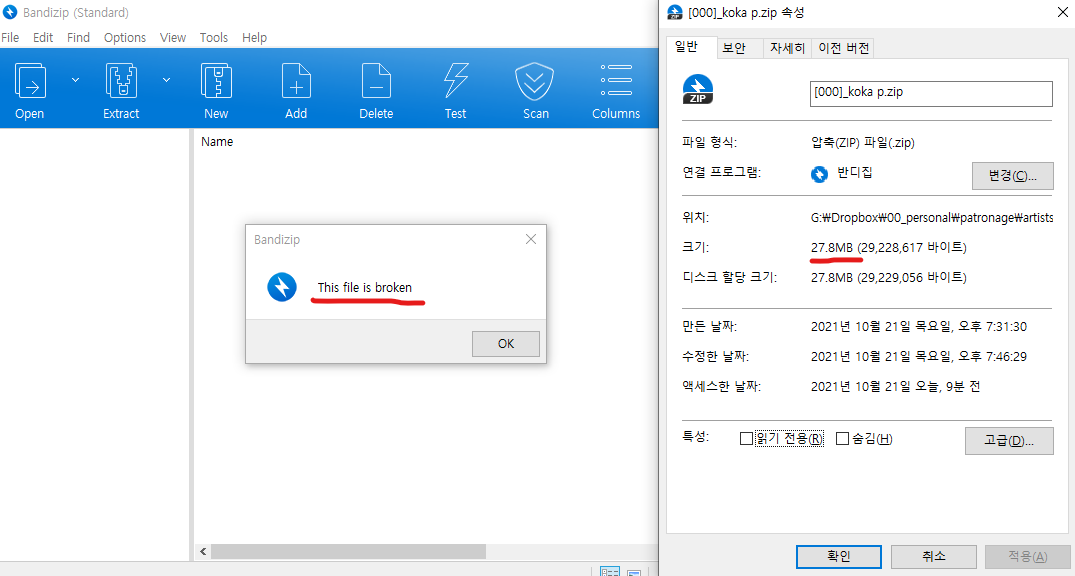Click the Test archive icon
The height and width of the screenshot is (576, 1075).
point(455,81)
